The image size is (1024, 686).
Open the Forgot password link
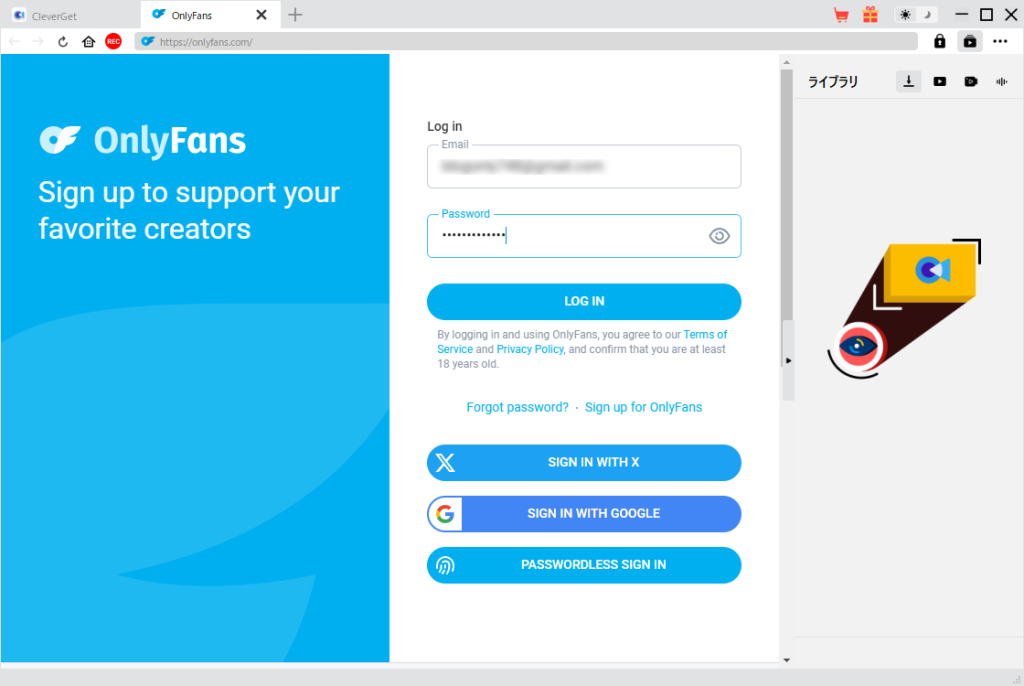point(517,407)
